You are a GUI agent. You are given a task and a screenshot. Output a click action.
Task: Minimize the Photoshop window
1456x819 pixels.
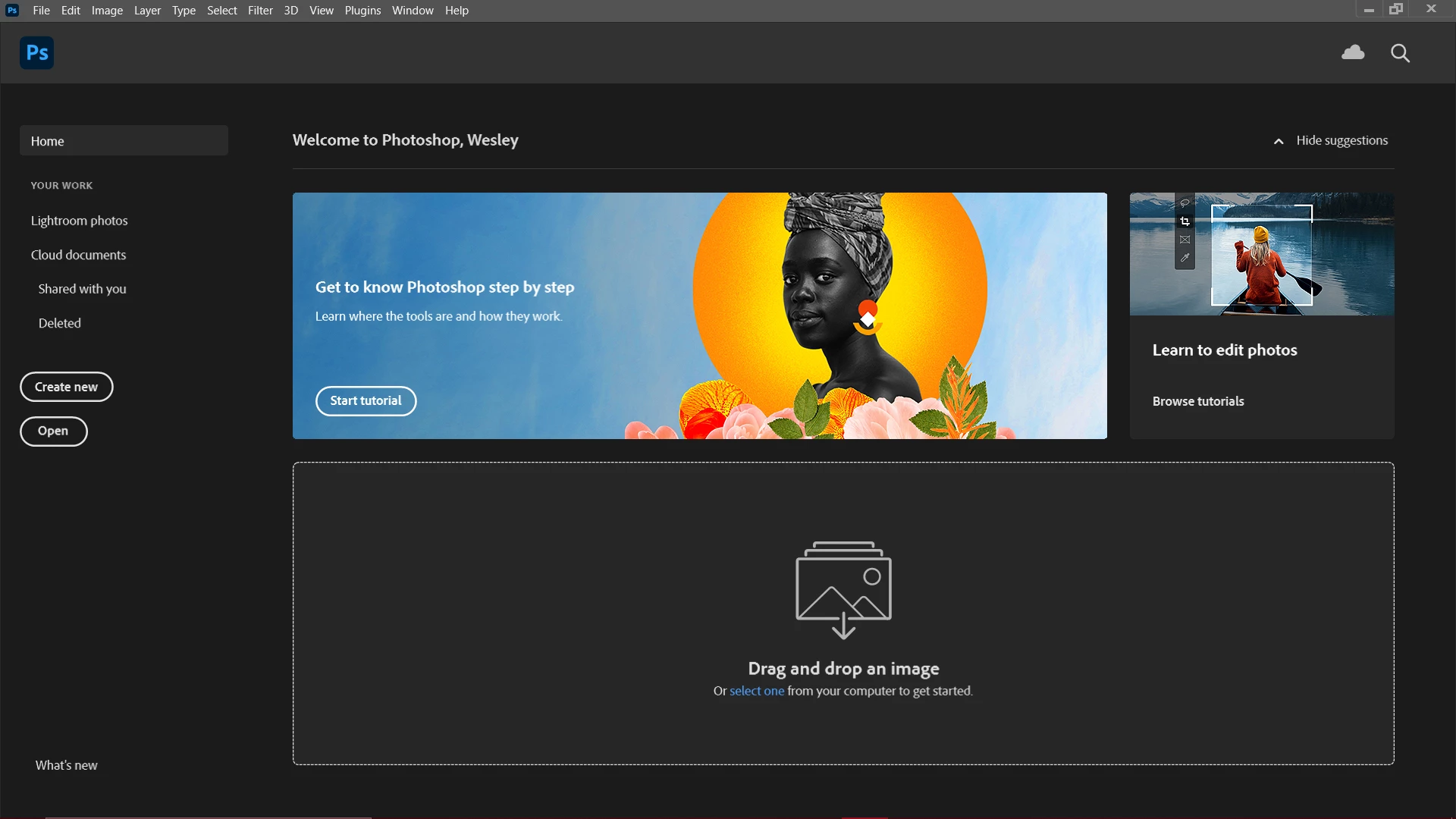coord(1369,10)
